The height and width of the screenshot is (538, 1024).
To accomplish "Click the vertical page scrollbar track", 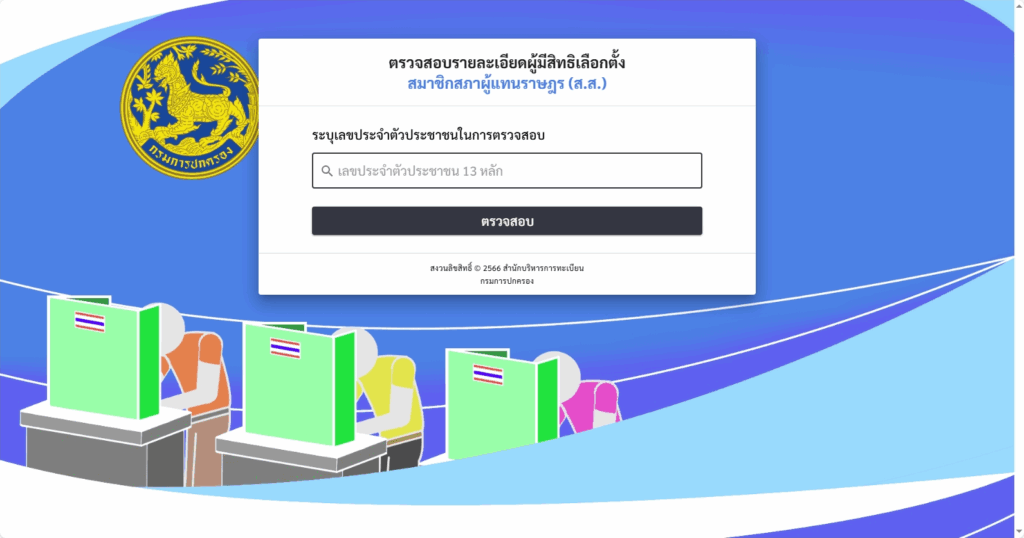I will tap(1019, 269).
